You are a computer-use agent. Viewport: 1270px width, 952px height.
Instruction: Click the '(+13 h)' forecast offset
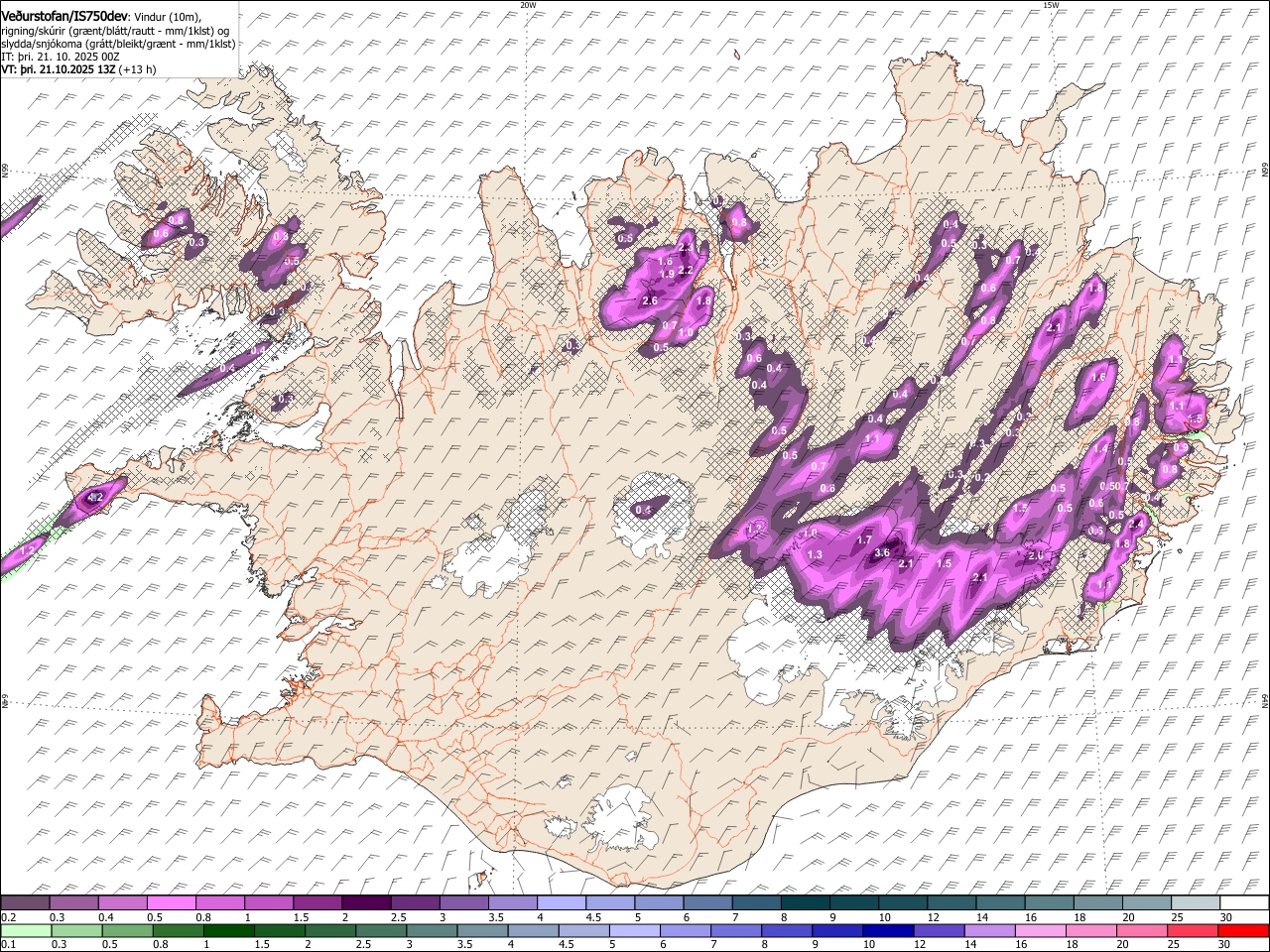[137, 69]
